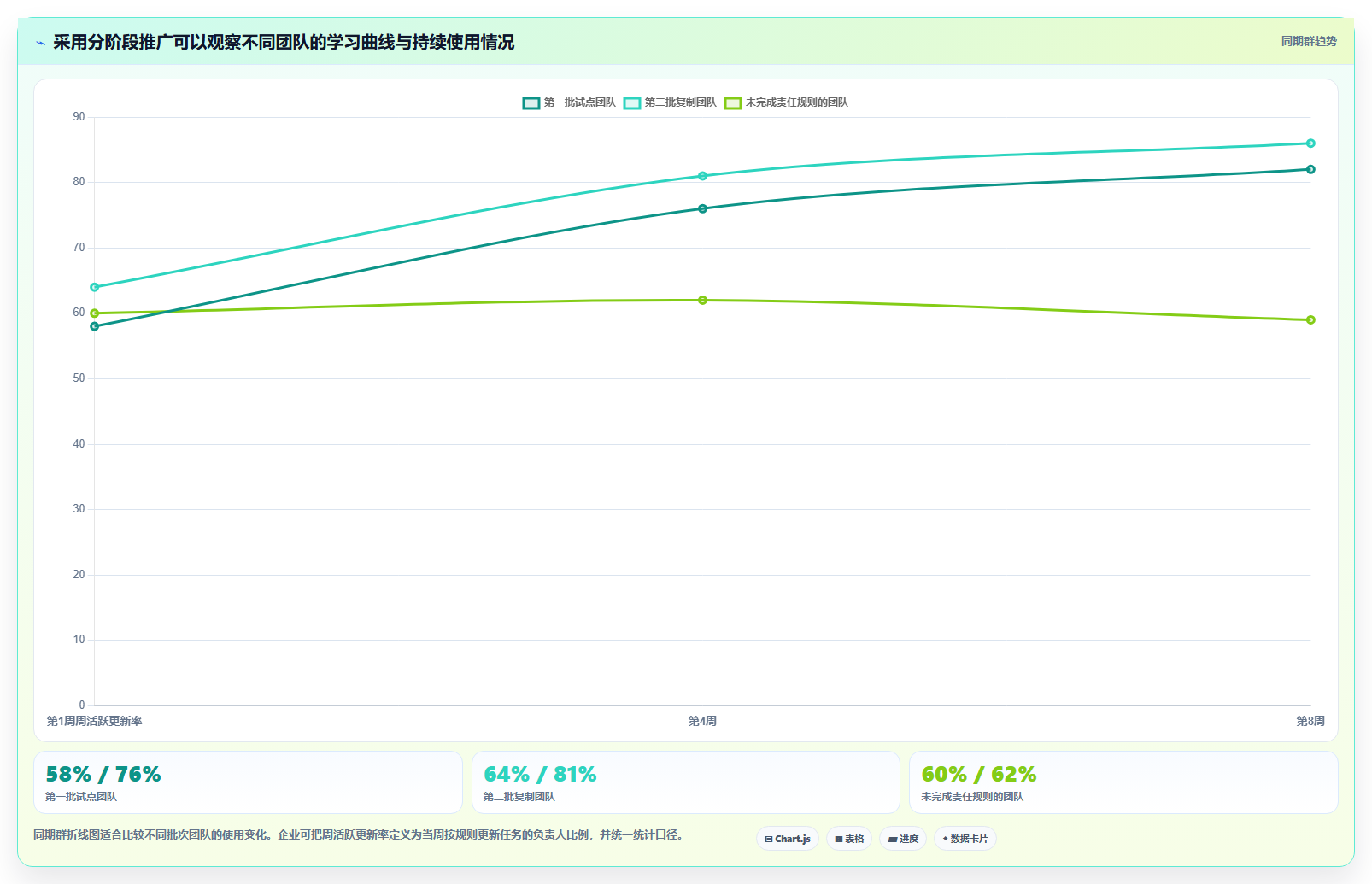Select the second batch week 1 data point

click(95, 287)
